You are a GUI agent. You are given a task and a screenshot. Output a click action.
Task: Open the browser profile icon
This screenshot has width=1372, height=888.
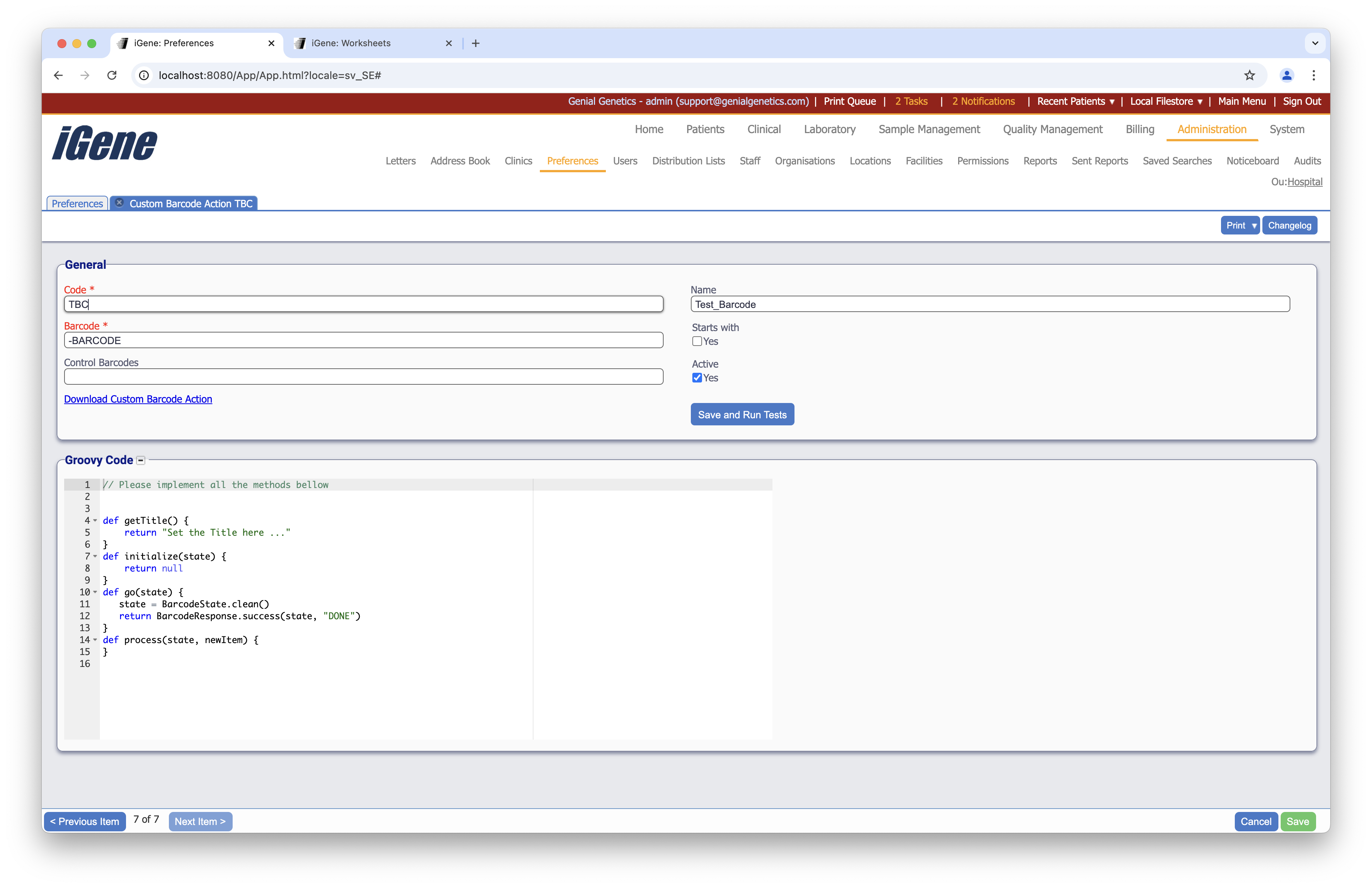[1287, 75]
